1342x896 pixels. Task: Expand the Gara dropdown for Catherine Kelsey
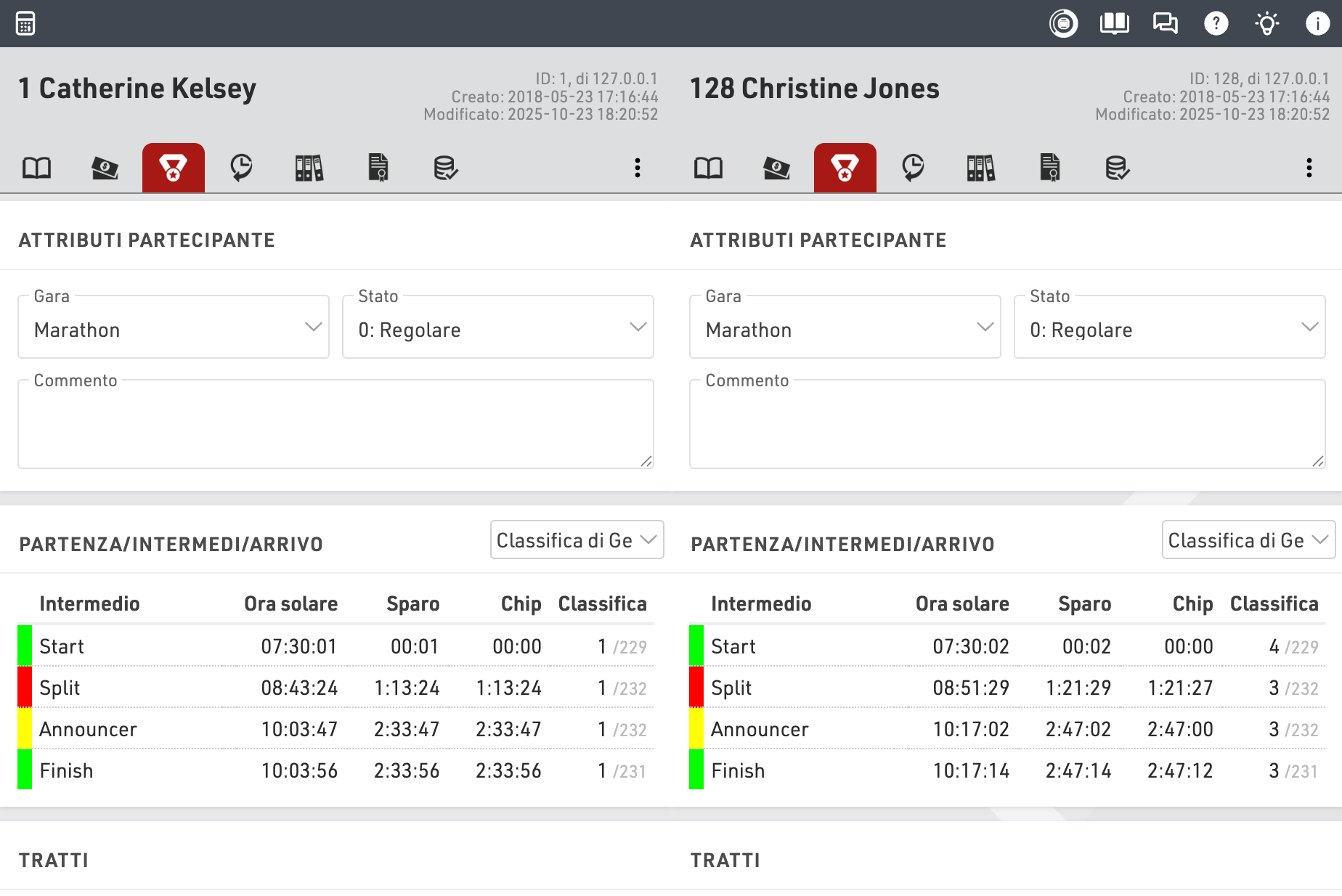tap(174, 330)
